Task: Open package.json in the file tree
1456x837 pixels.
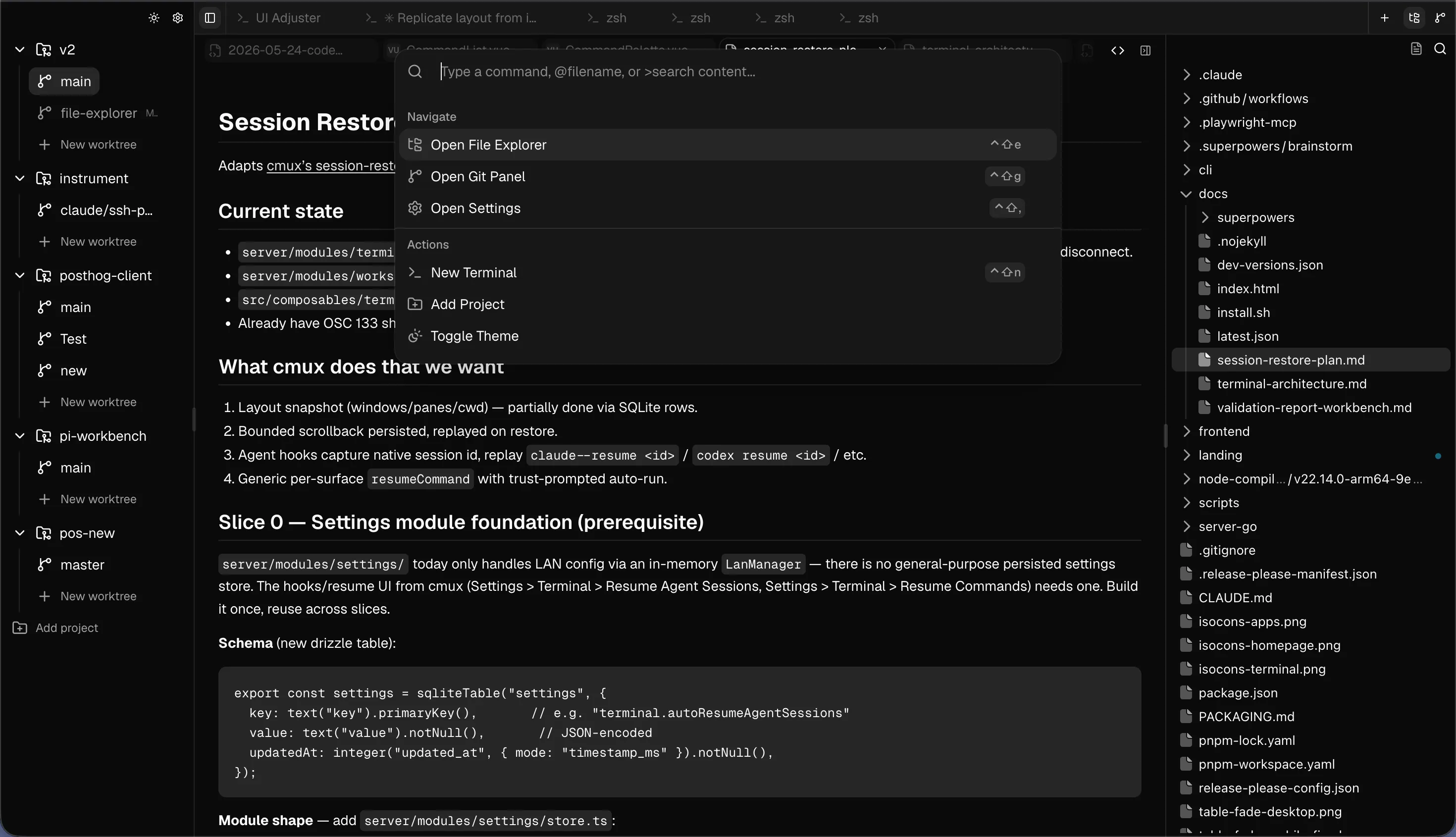Action: [1310, 693]
